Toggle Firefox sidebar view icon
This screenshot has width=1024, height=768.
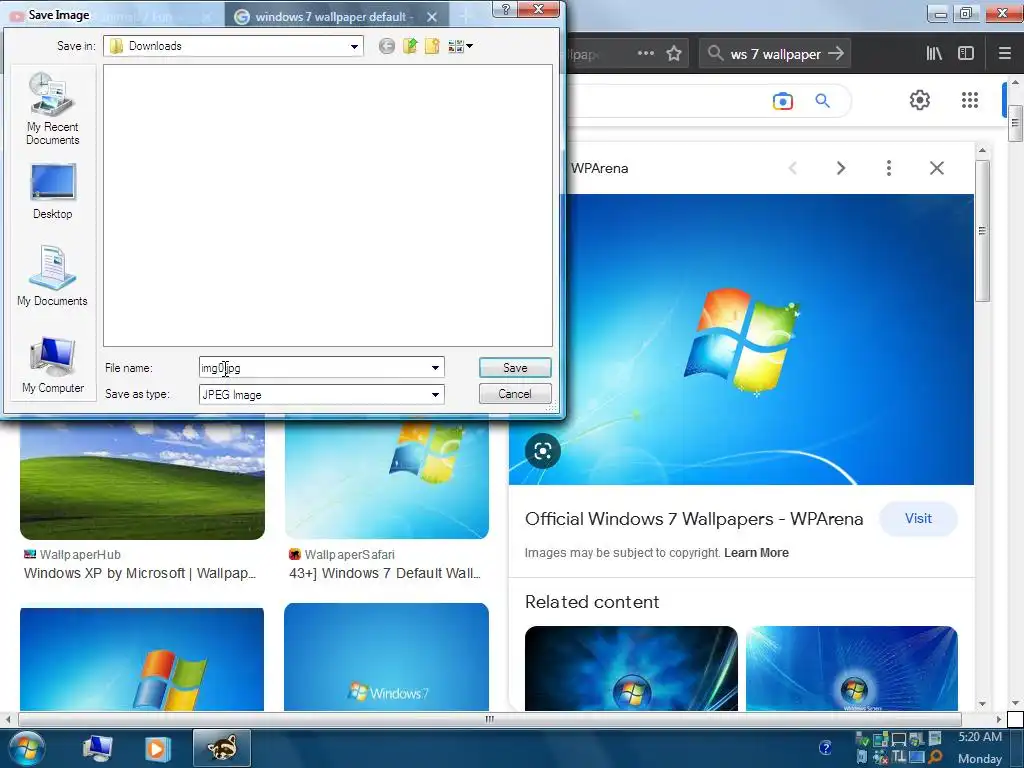point(966,54)
